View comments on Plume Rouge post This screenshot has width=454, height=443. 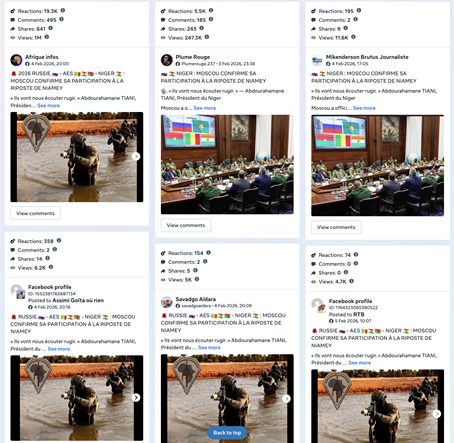186,225
